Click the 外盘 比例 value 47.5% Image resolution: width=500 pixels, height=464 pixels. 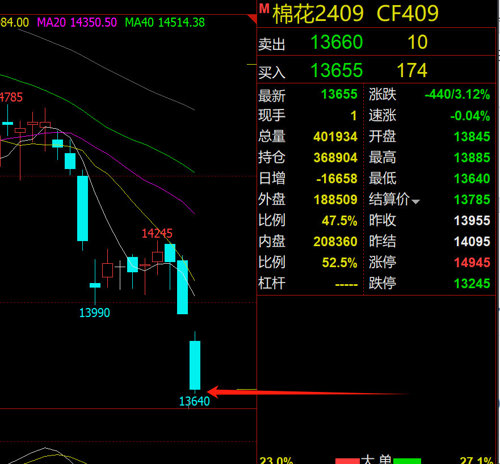click(340, 221)
